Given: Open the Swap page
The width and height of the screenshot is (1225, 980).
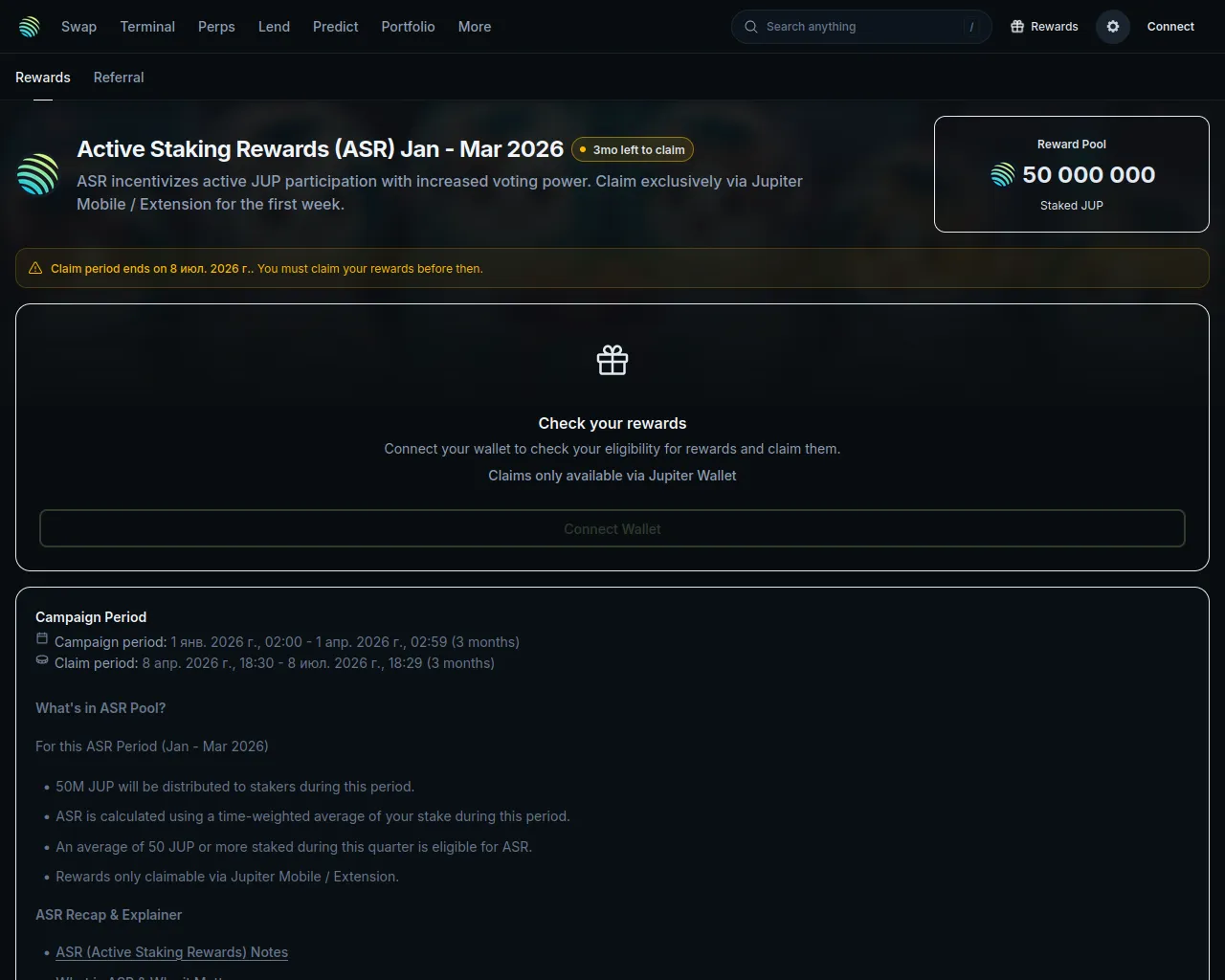Looking at the screenshot, I should (78, 27).
